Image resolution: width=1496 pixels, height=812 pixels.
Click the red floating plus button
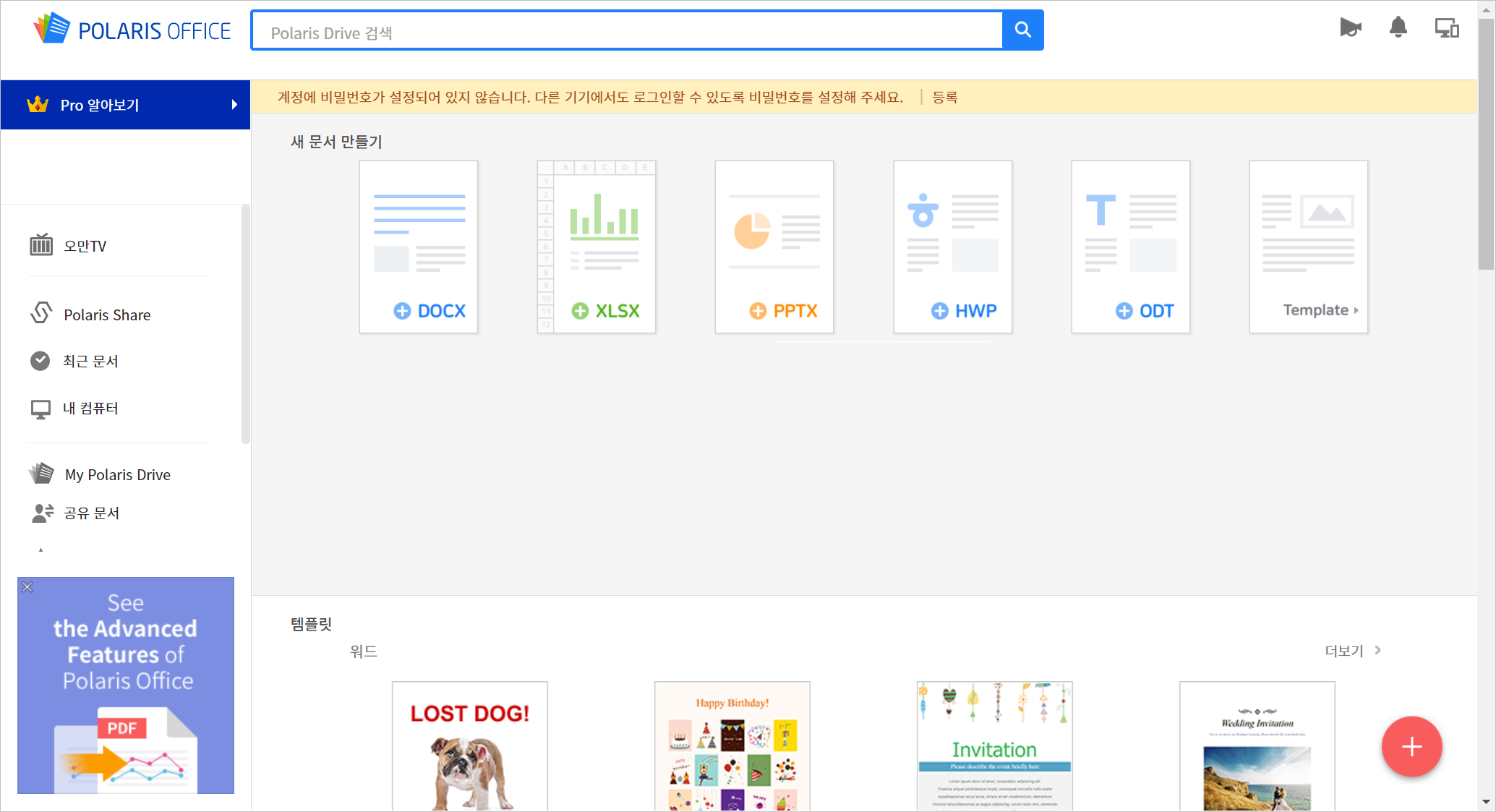[1411, 746]
